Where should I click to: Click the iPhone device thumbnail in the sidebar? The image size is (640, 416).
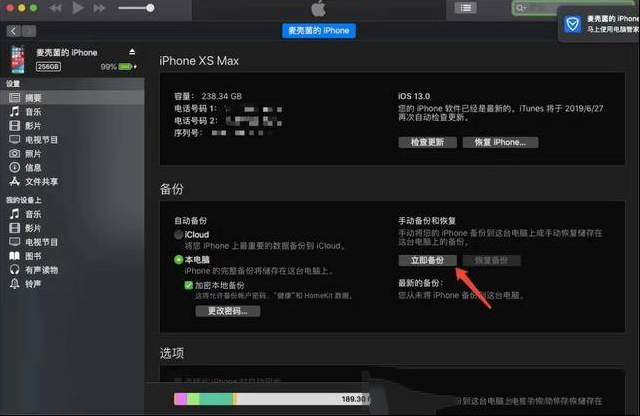pos(18,60)
